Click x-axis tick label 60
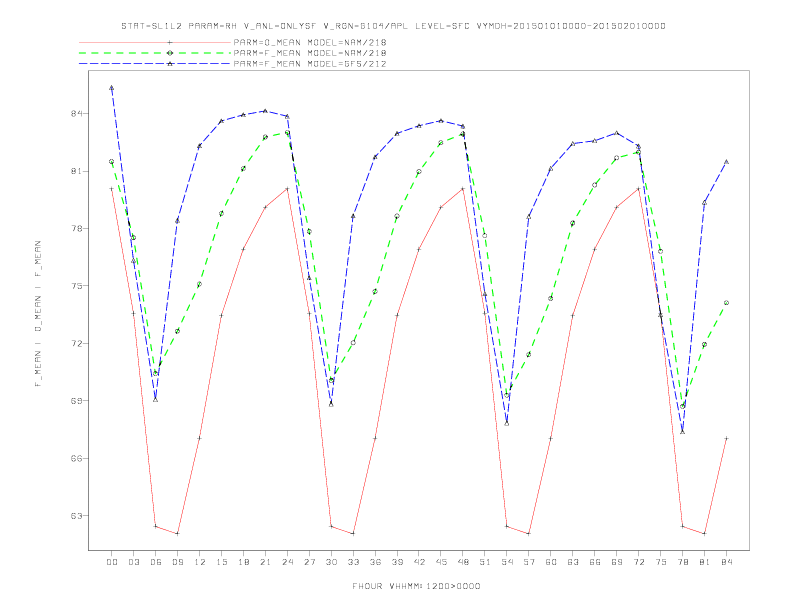Viewport: 792px width, 612px height. [x=551, y=562]
